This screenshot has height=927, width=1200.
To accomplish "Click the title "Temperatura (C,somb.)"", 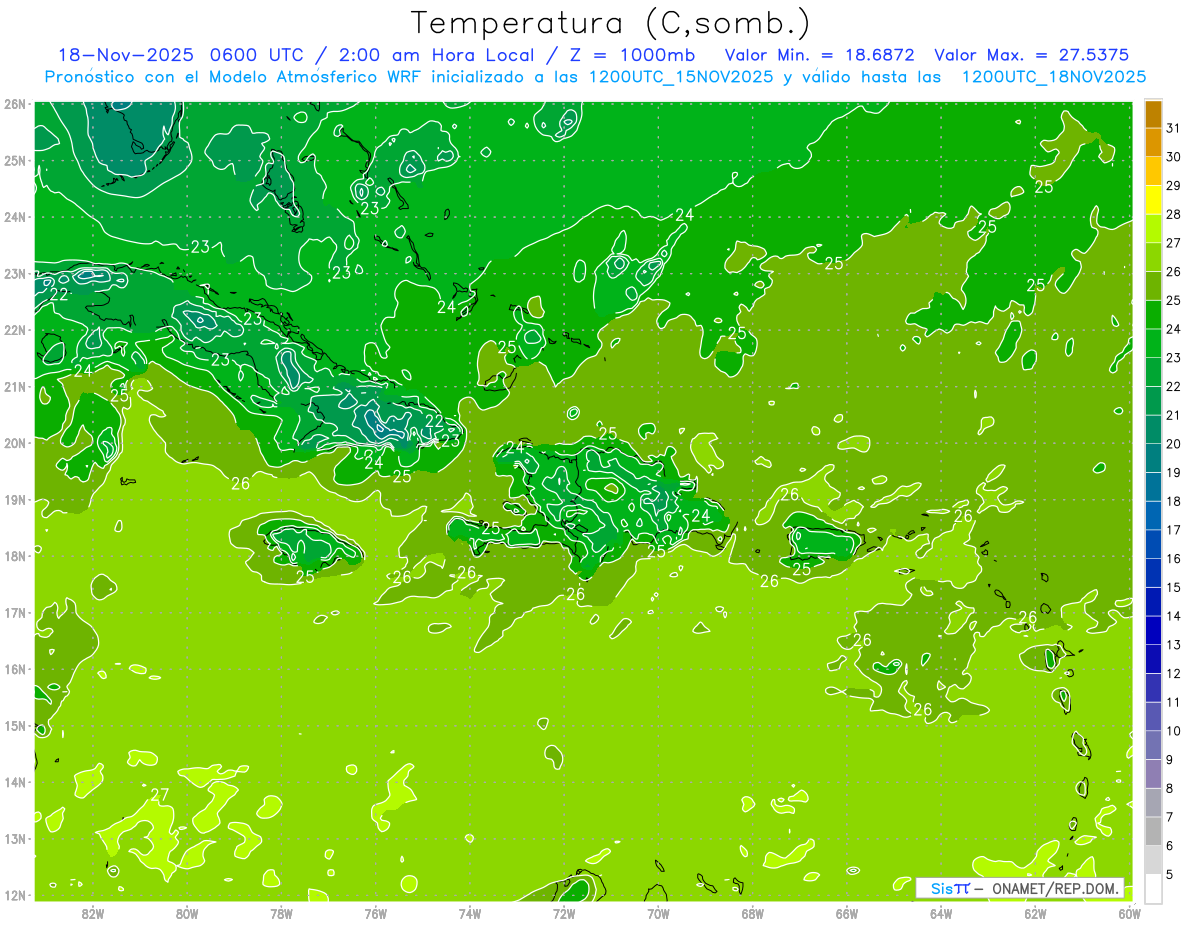I will [610, 24].
